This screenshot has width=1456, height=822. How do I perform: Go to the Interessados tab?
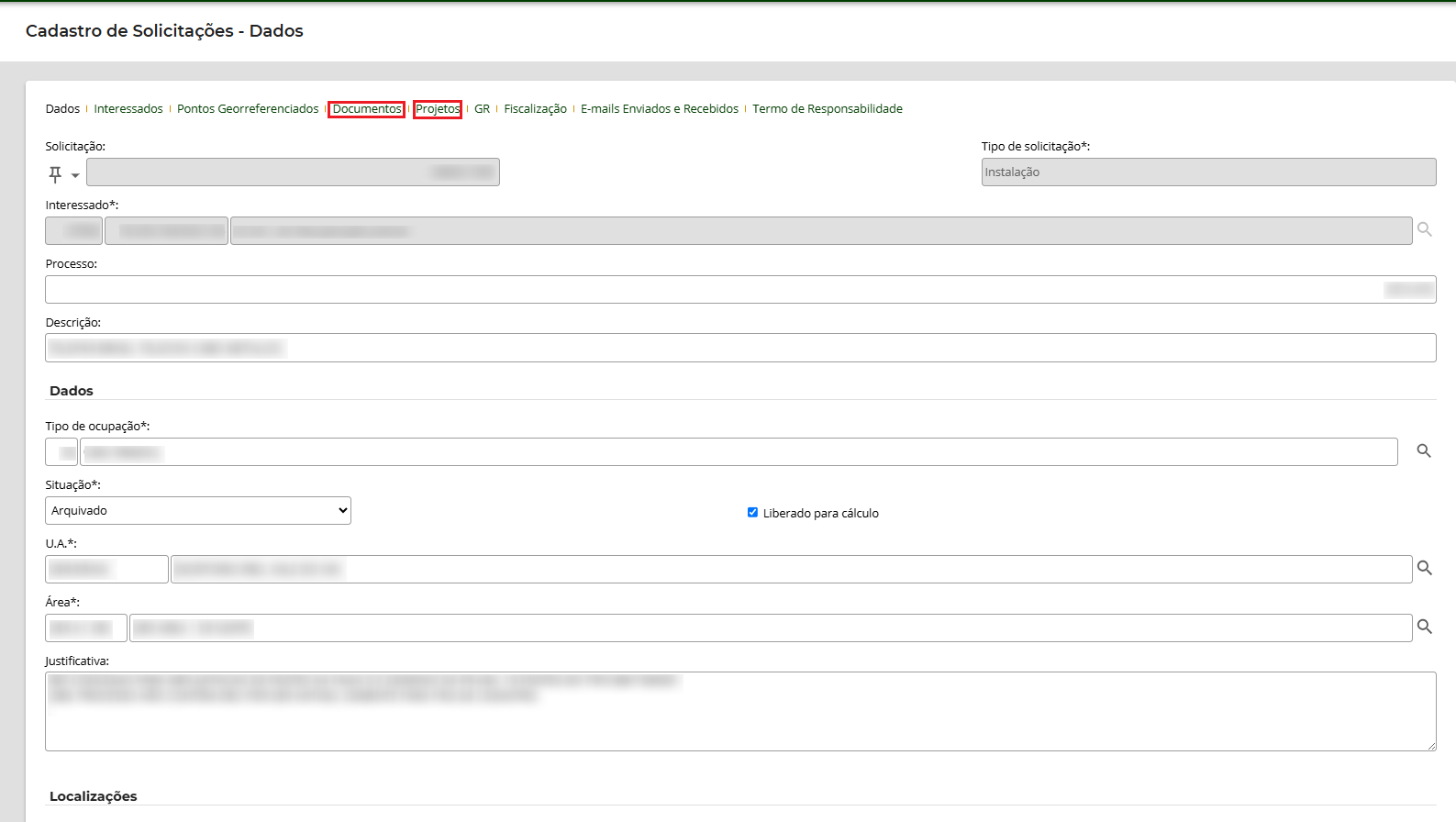[x=128, y=109]
